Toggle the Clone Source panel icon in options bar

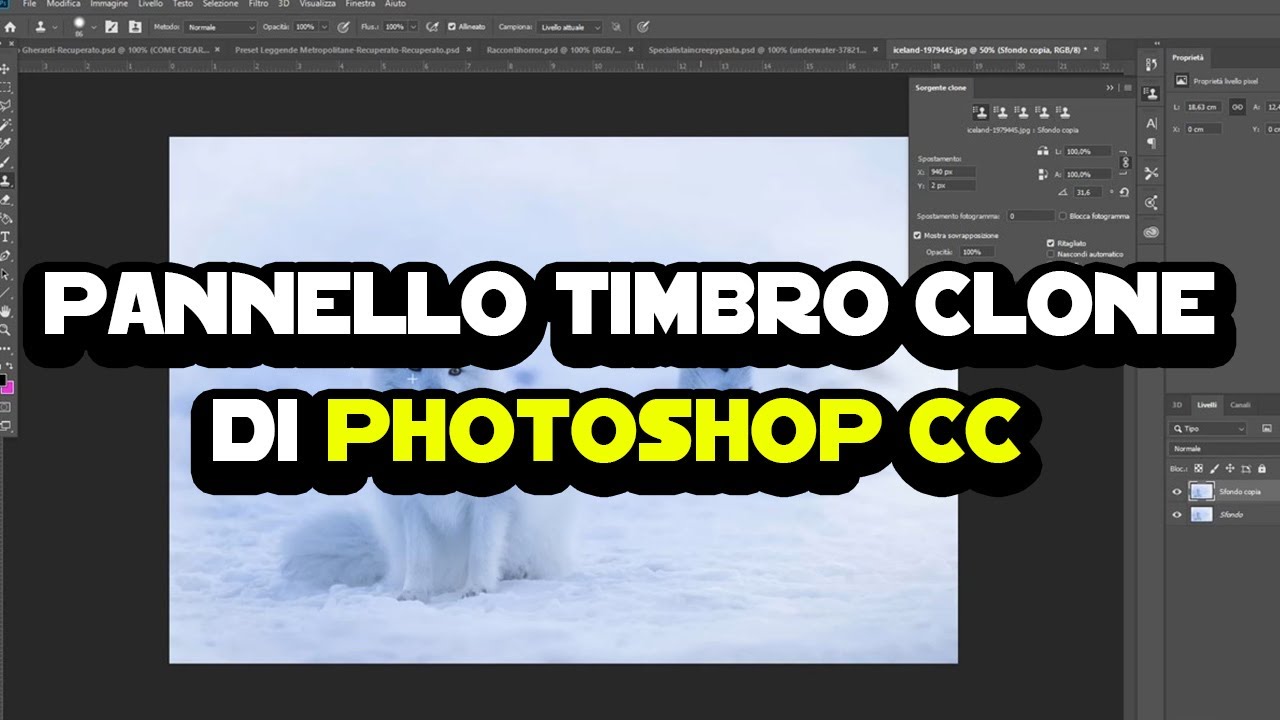click(134, 27)
